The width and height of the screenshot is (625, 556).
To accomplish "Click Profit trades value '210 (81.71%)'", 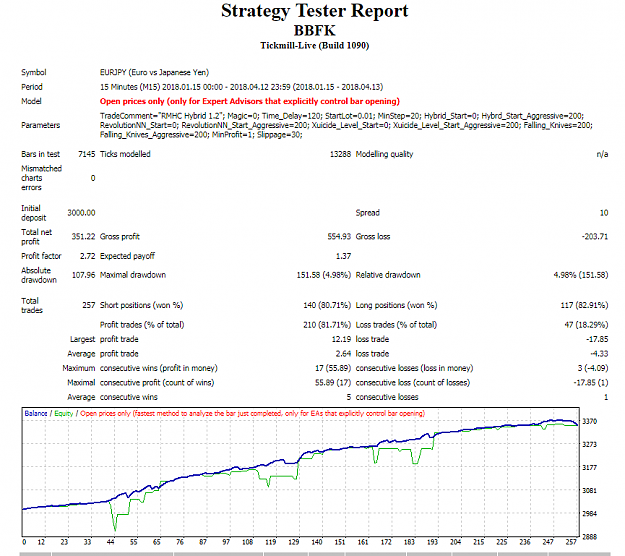I will (327, 325).
